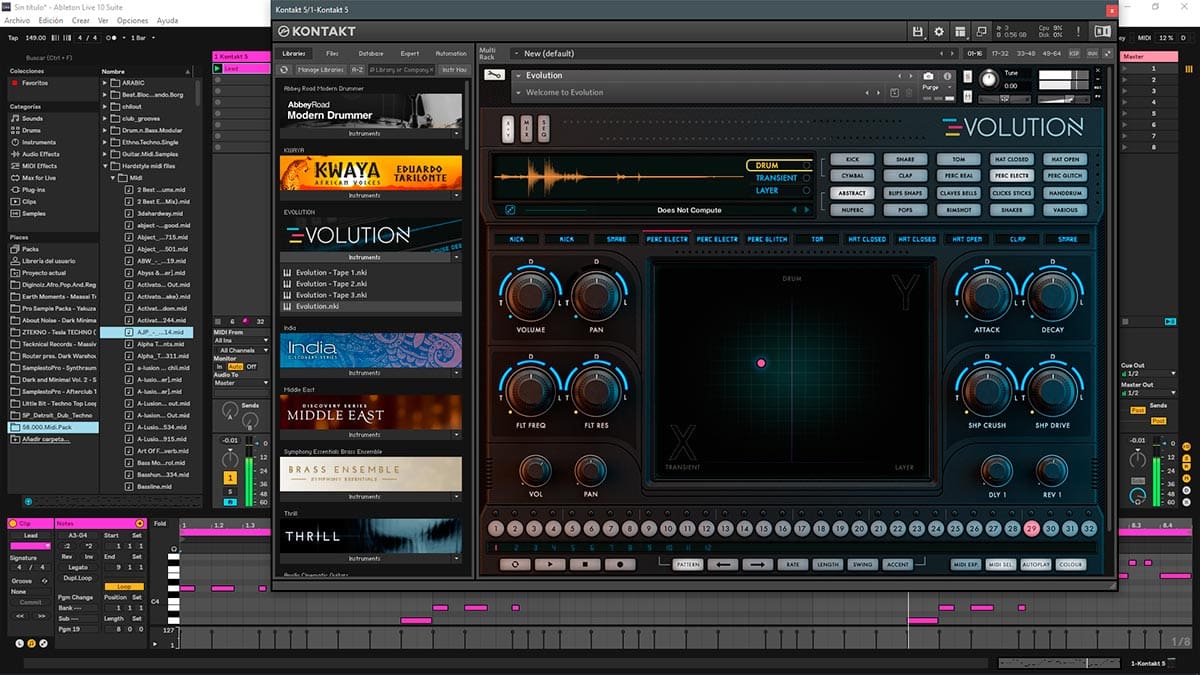Toggle sequencer step 16
This screenshot has width=1200, height=675.
[x=784, y=529]
